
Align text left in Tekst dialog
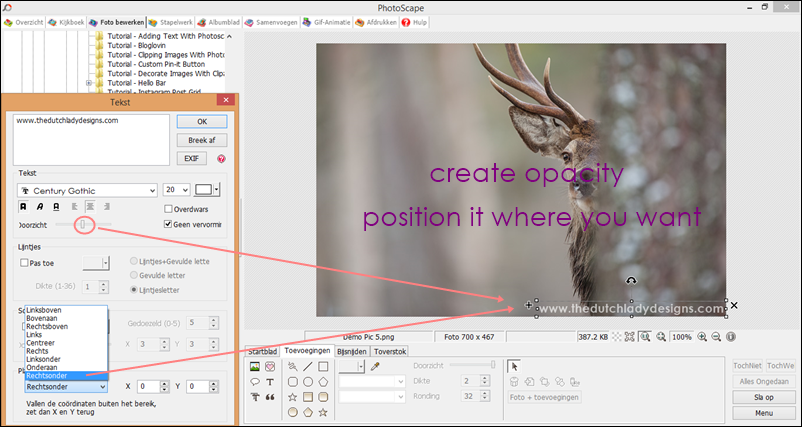(x=74, y=207)
